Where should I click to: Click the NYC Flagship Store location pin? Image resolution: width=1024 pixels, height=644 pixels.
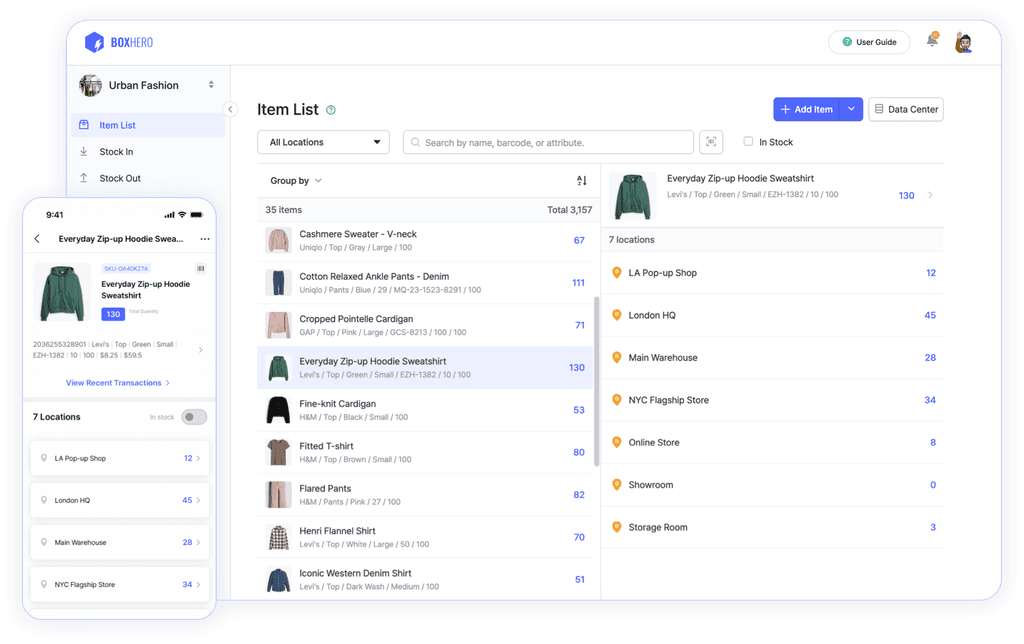(x=616, y=400)
